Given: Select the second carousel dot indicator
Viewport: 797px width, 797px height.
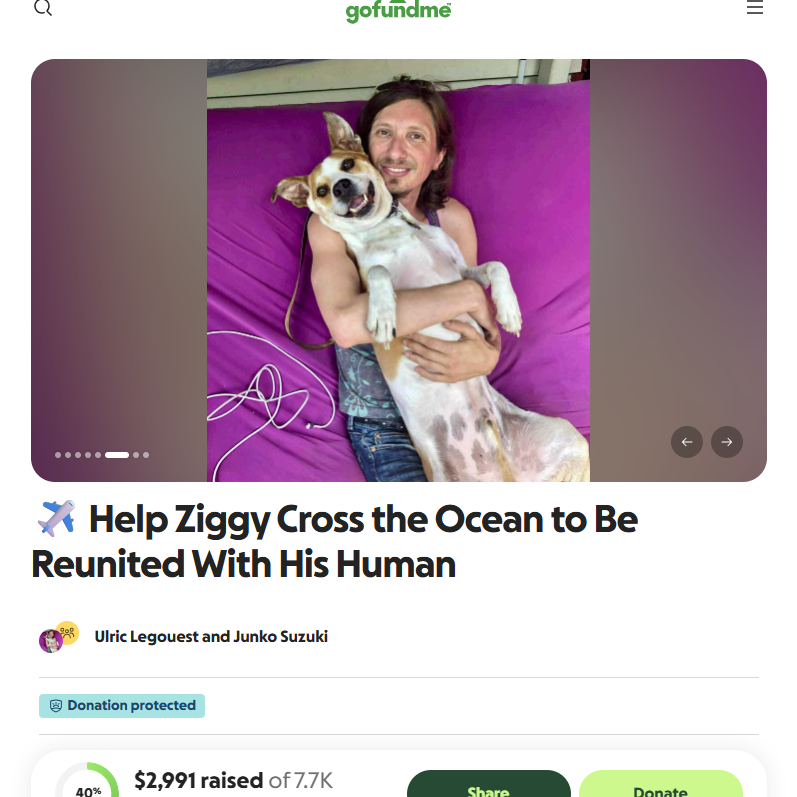Looking at the screenshot, I should pos(68,455).
